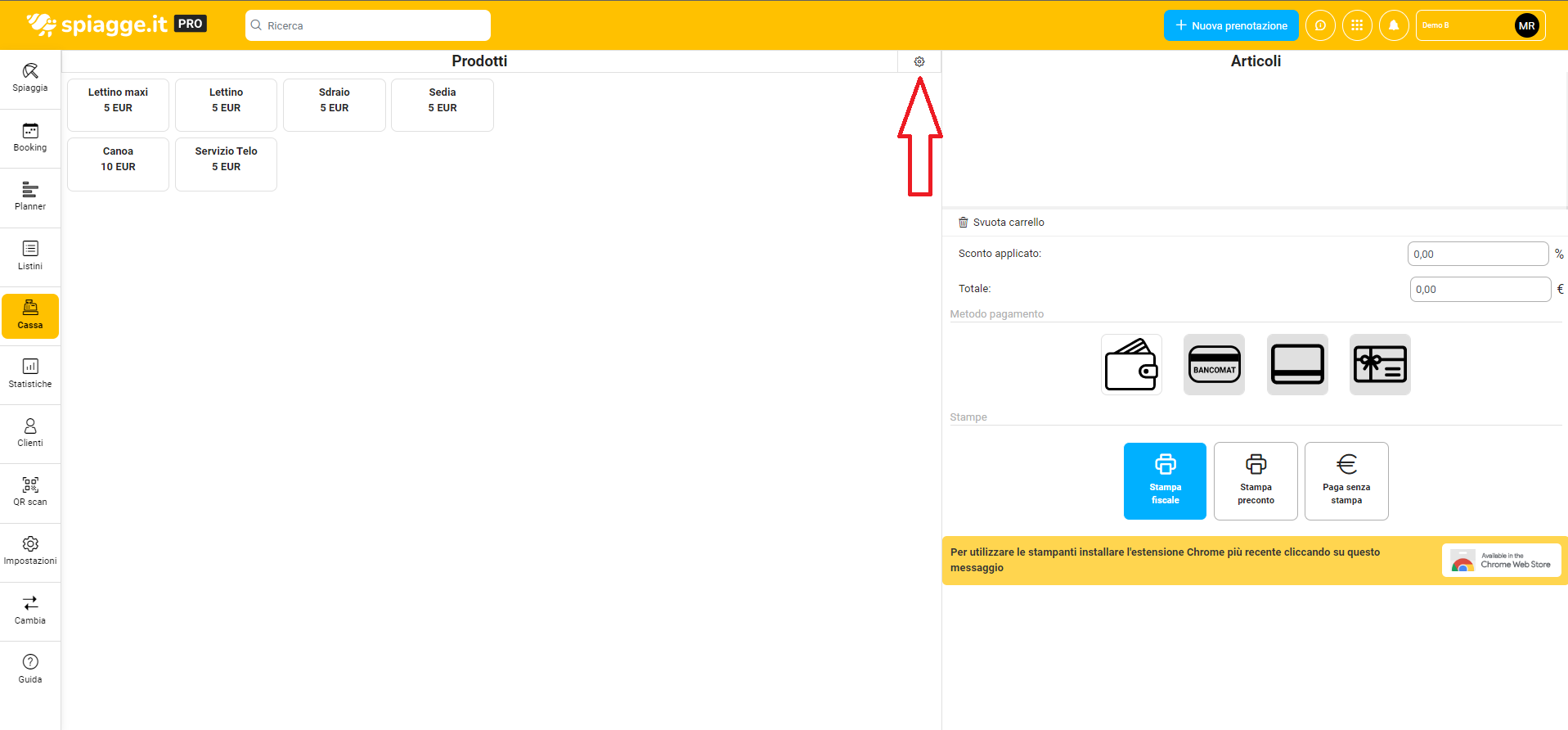Click the Chrome Web Store badge

[x=1501, y=561]
